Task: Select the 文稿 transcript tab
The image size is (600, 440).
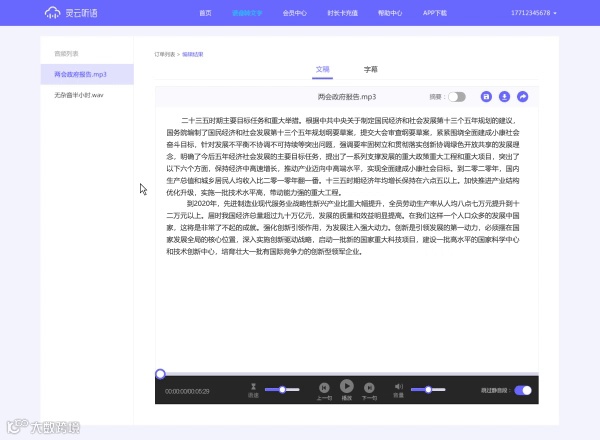Action: click(323, 69)
